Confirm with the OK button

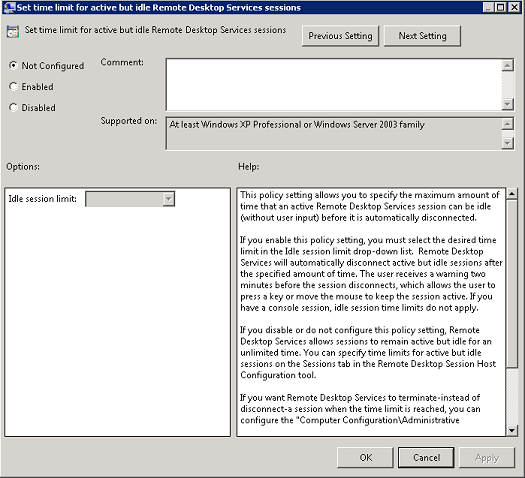coord(365,457)
